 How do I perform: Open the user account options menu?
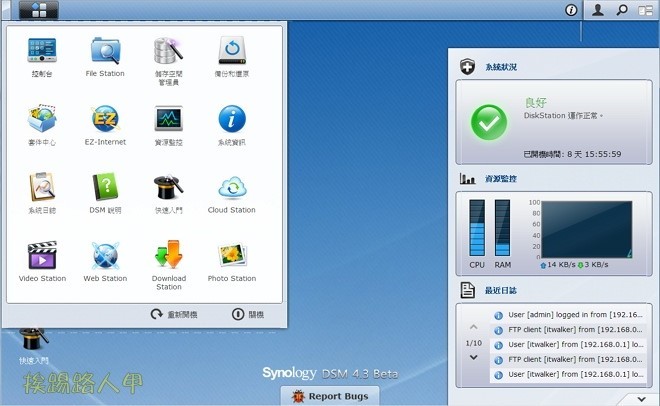[598, 10]
